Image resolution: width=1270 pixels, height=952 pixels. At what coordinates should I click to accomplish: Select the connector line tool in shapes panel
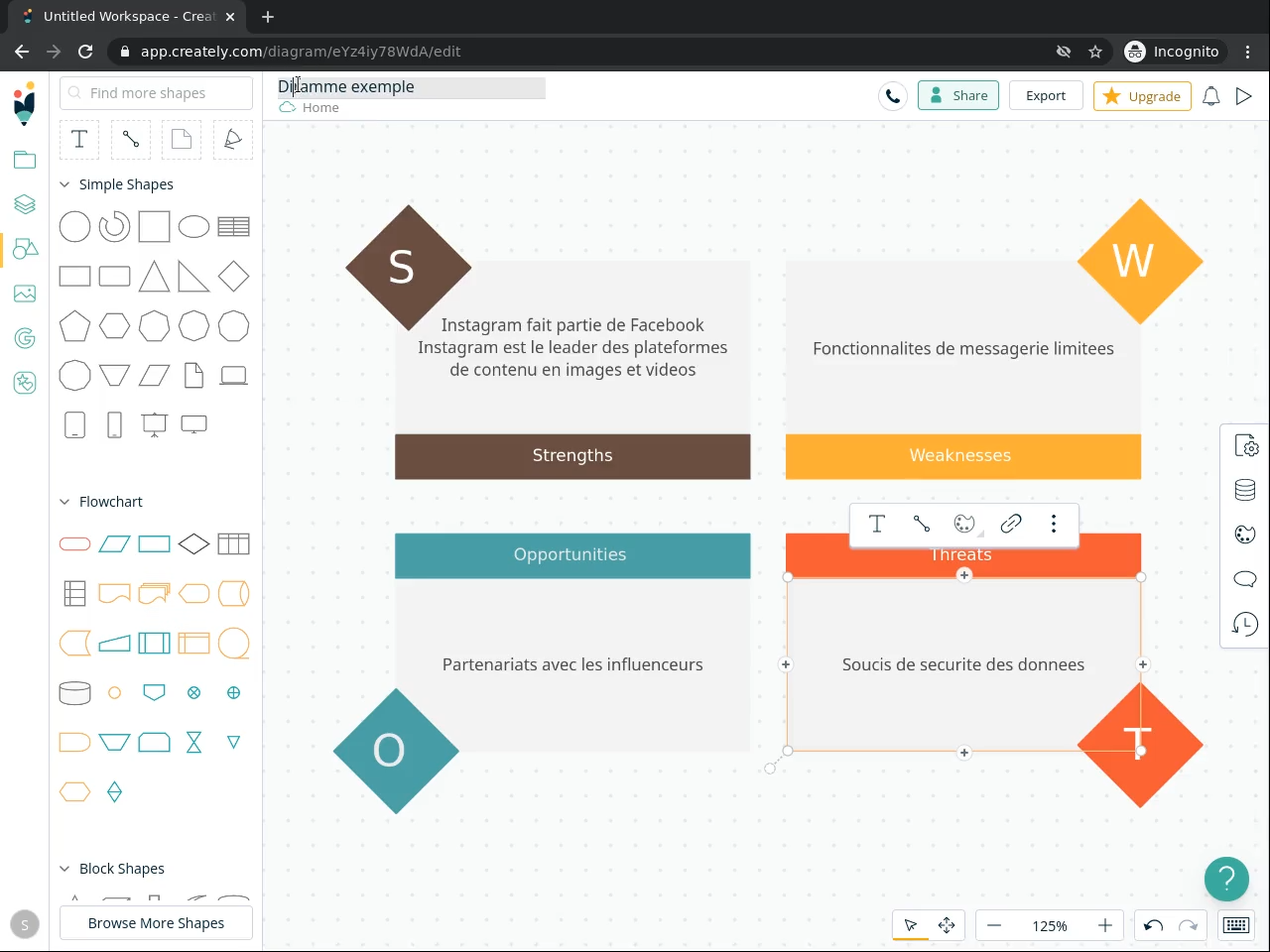coord(131,140)
